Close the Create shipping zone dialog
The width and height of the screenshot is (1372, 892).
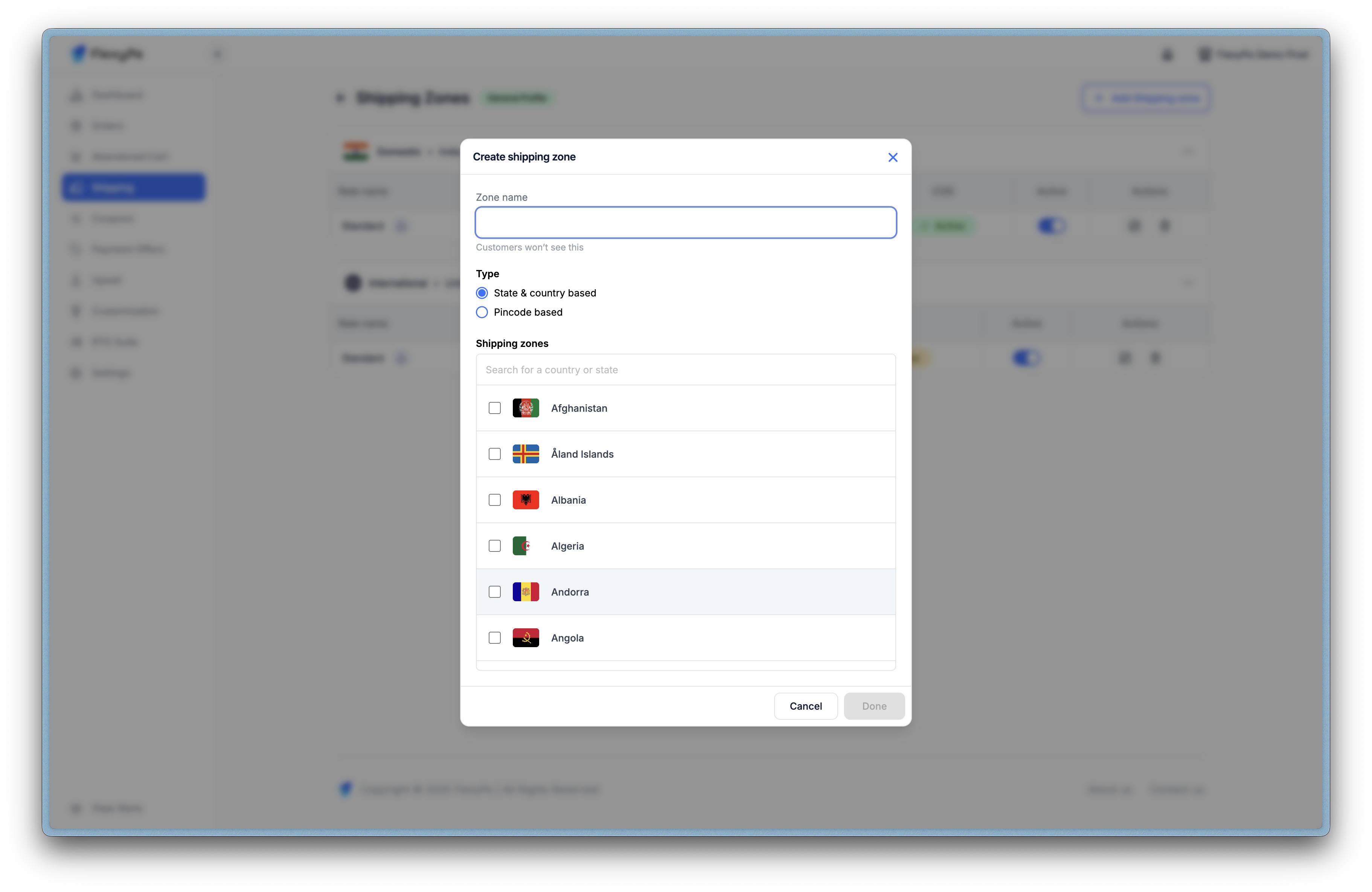(x=892, y=157)
